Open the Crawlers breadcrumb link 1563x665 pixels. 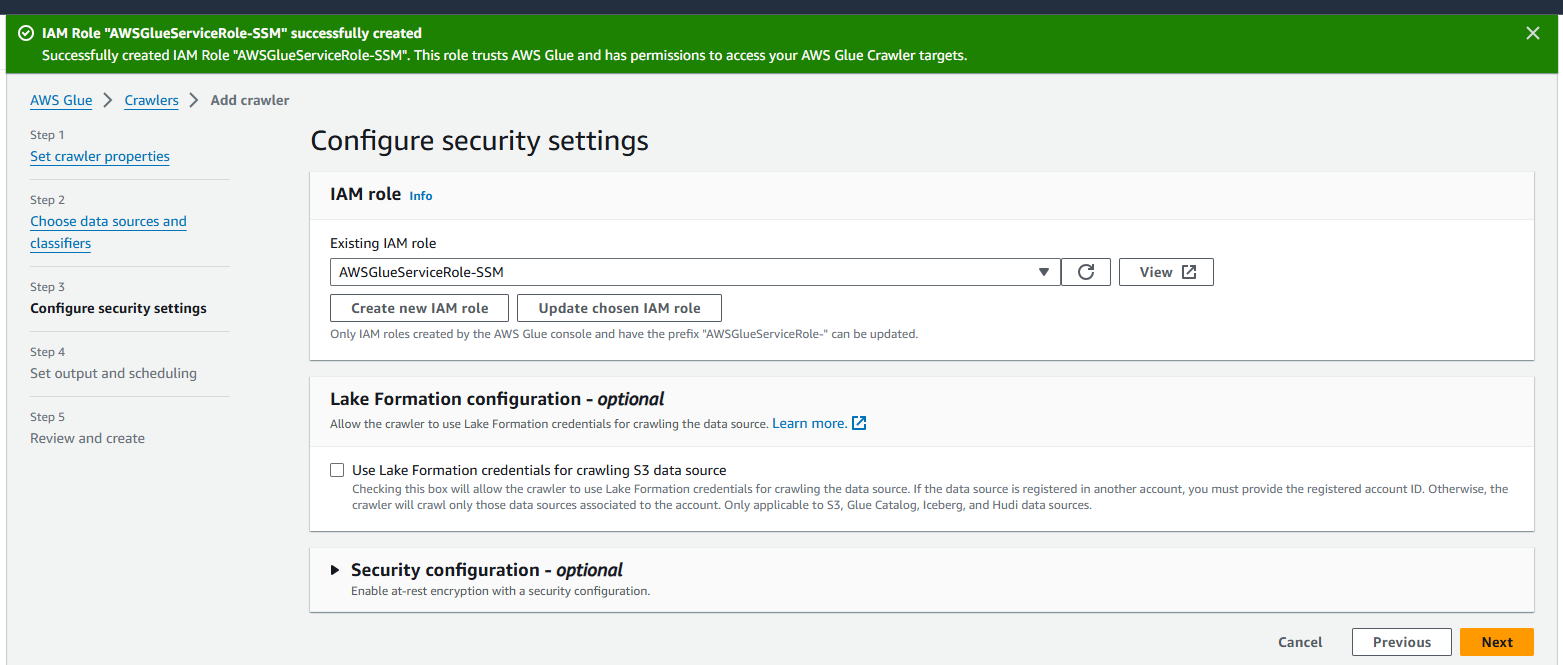coord(151,100)
